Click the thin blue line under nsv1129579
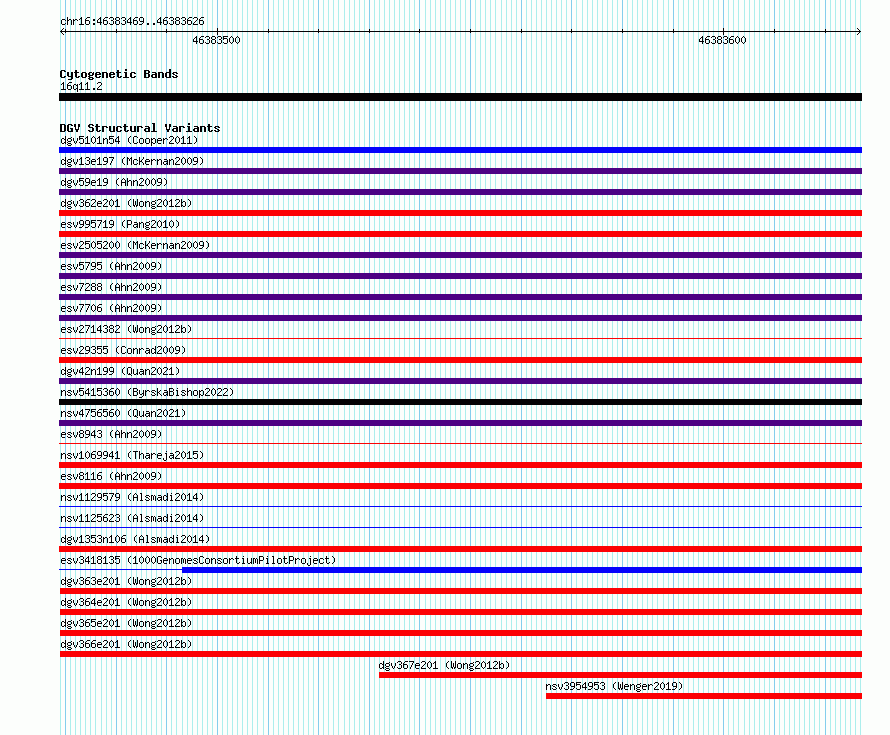 (460, 506)
